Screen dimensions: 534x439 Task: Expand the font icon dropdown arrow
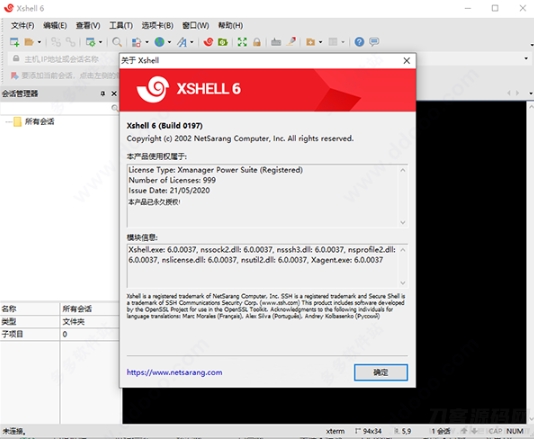[192, 42]
